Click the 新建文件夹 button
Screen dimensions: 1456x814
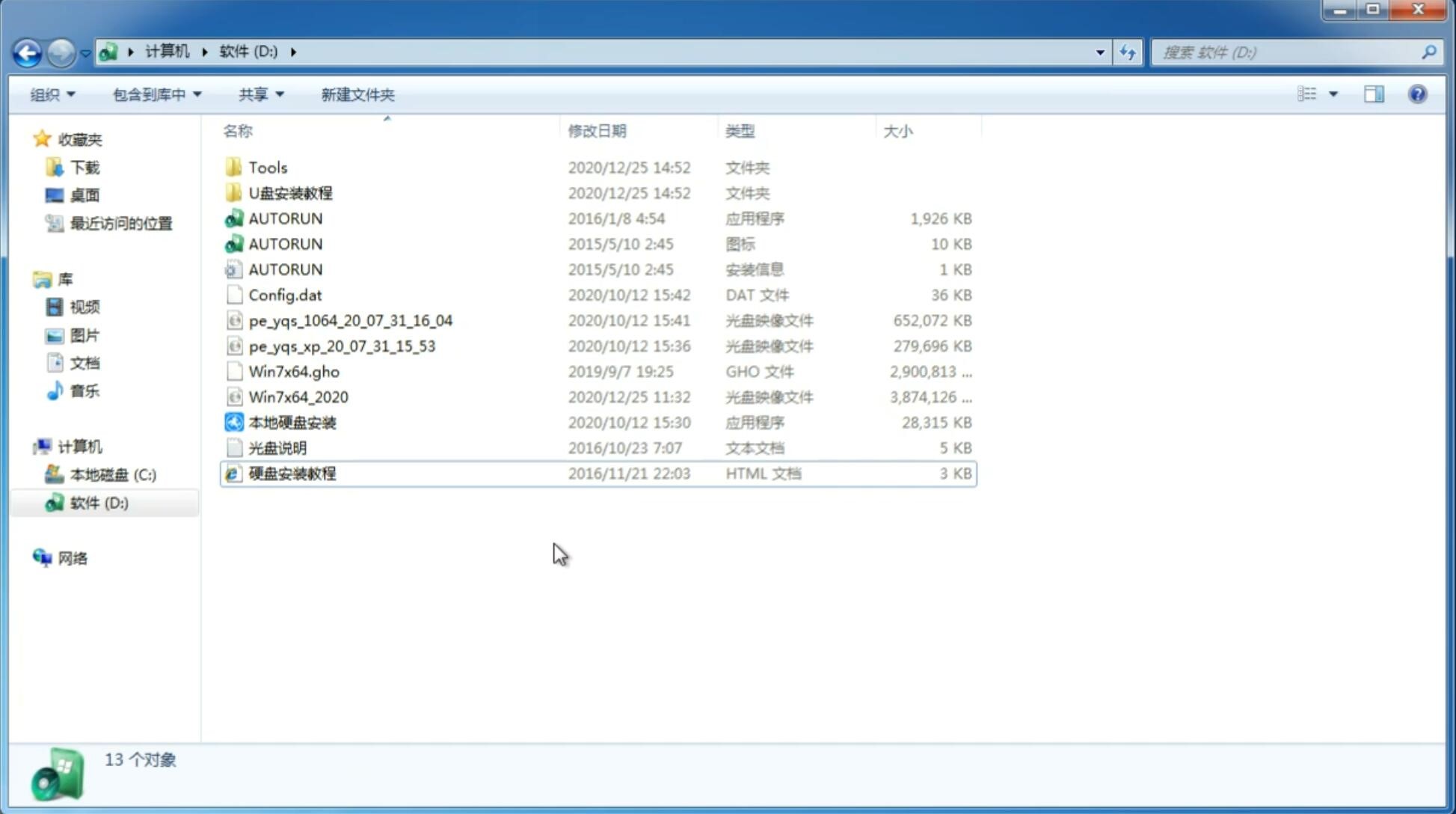coord(358,93)
